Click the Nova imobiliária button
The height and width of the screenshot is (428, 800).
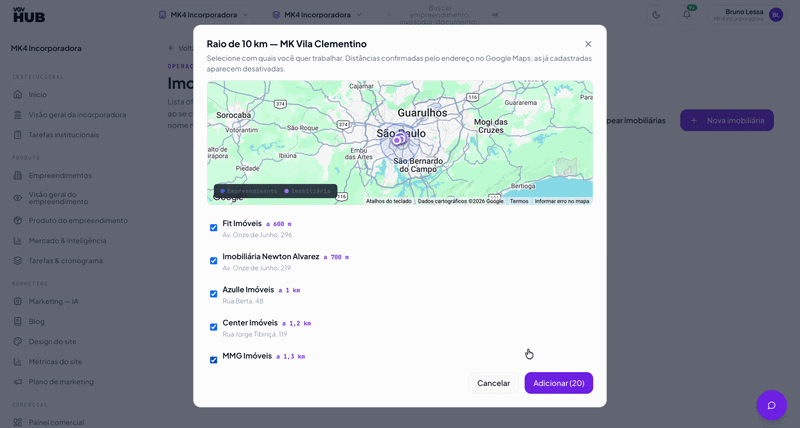point(727,120)
